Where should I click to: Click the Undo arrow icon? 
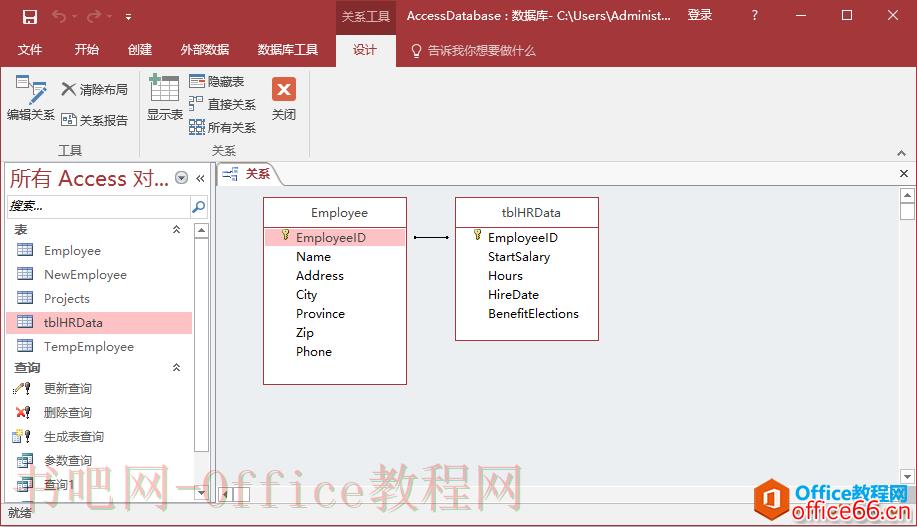click(59, 16)
